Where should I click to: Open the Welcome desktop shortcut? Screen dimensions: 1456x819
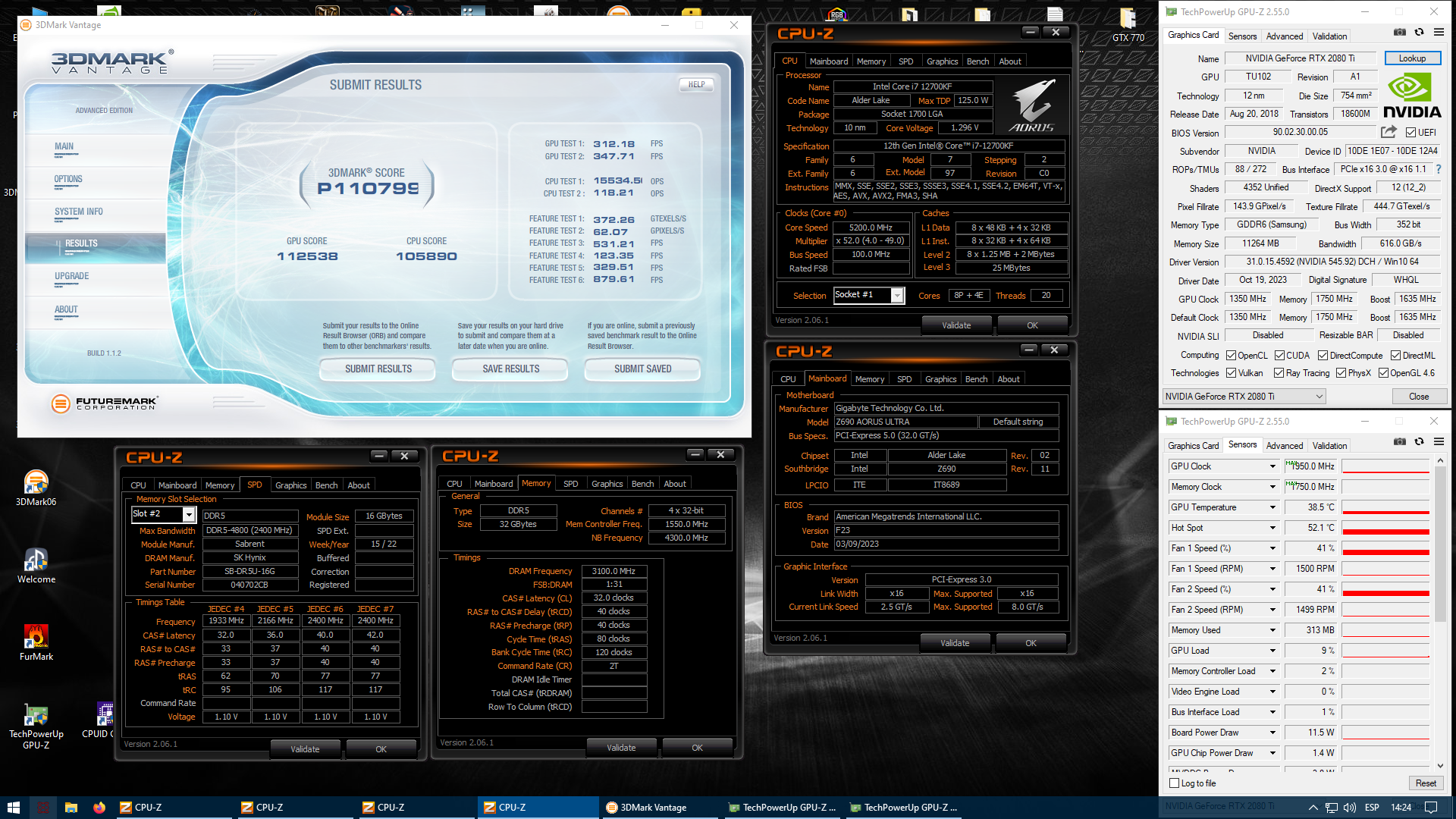tap(36, 566)
